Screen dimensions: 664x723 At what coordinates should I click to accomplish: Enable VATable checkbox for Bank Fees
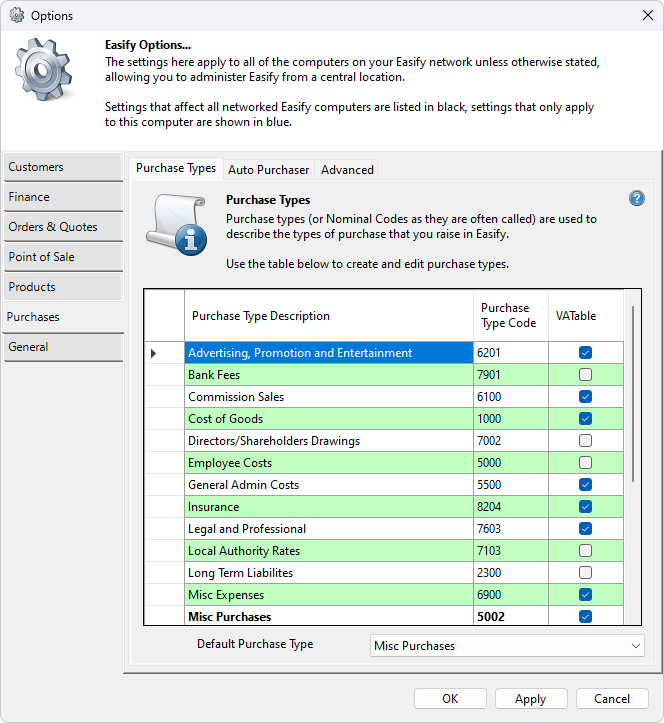pos(585,375)
